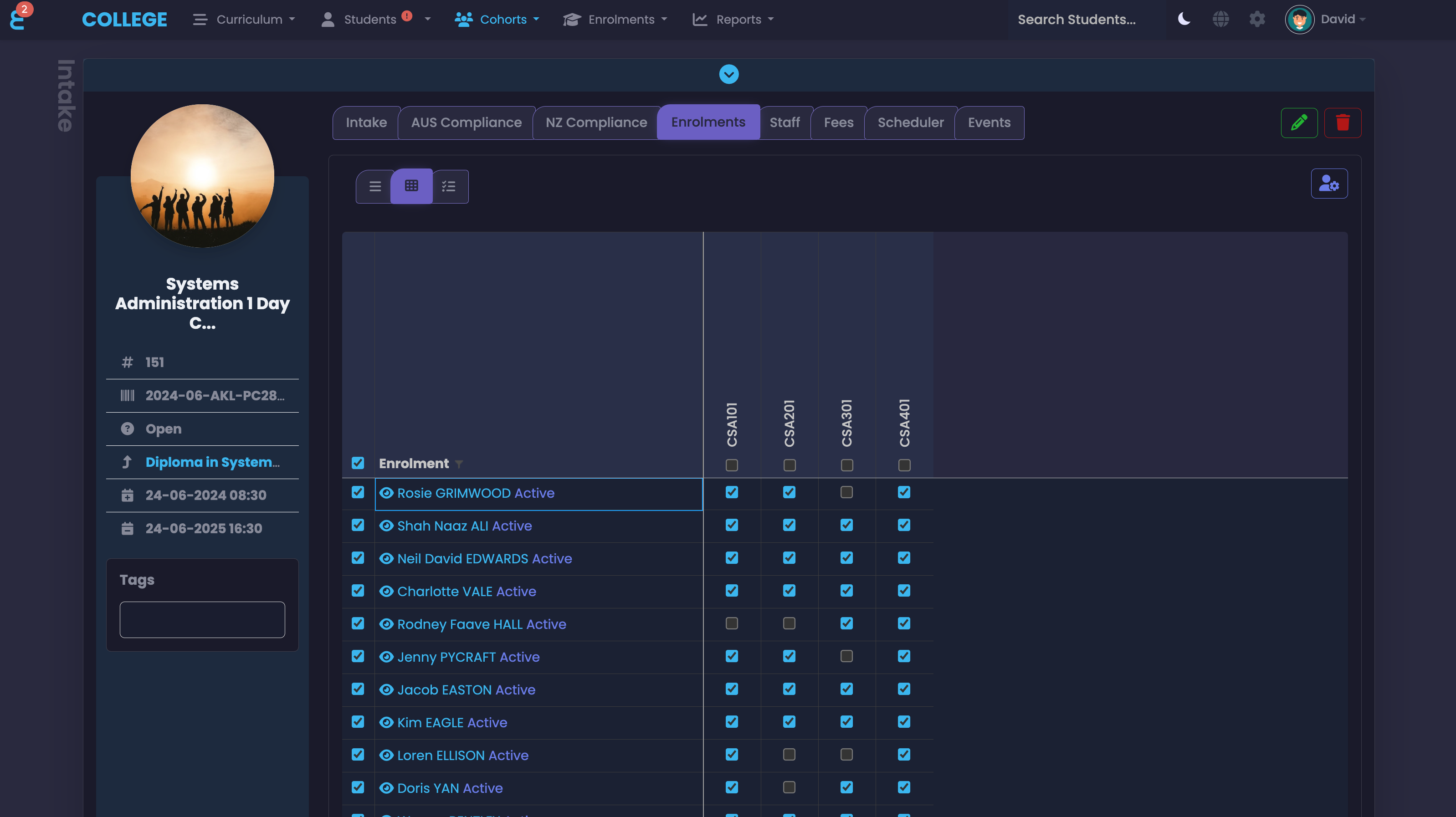This screenshot has height=817, width=1456.
Task: Click the globe language icon
Action: tap(1220, 19)
